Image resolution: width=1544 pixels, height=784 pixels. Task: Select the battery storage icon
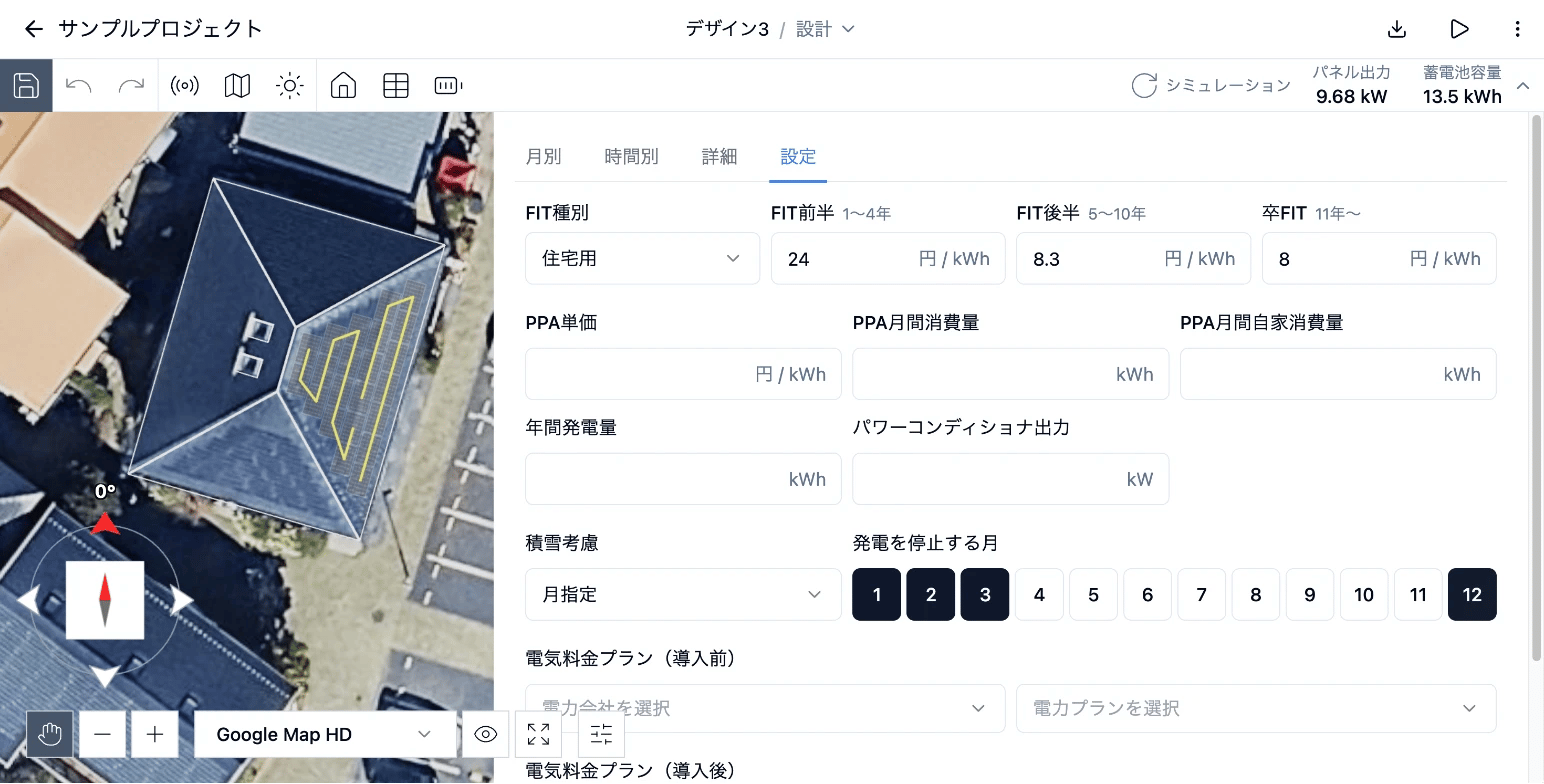(x=449, y=85)
